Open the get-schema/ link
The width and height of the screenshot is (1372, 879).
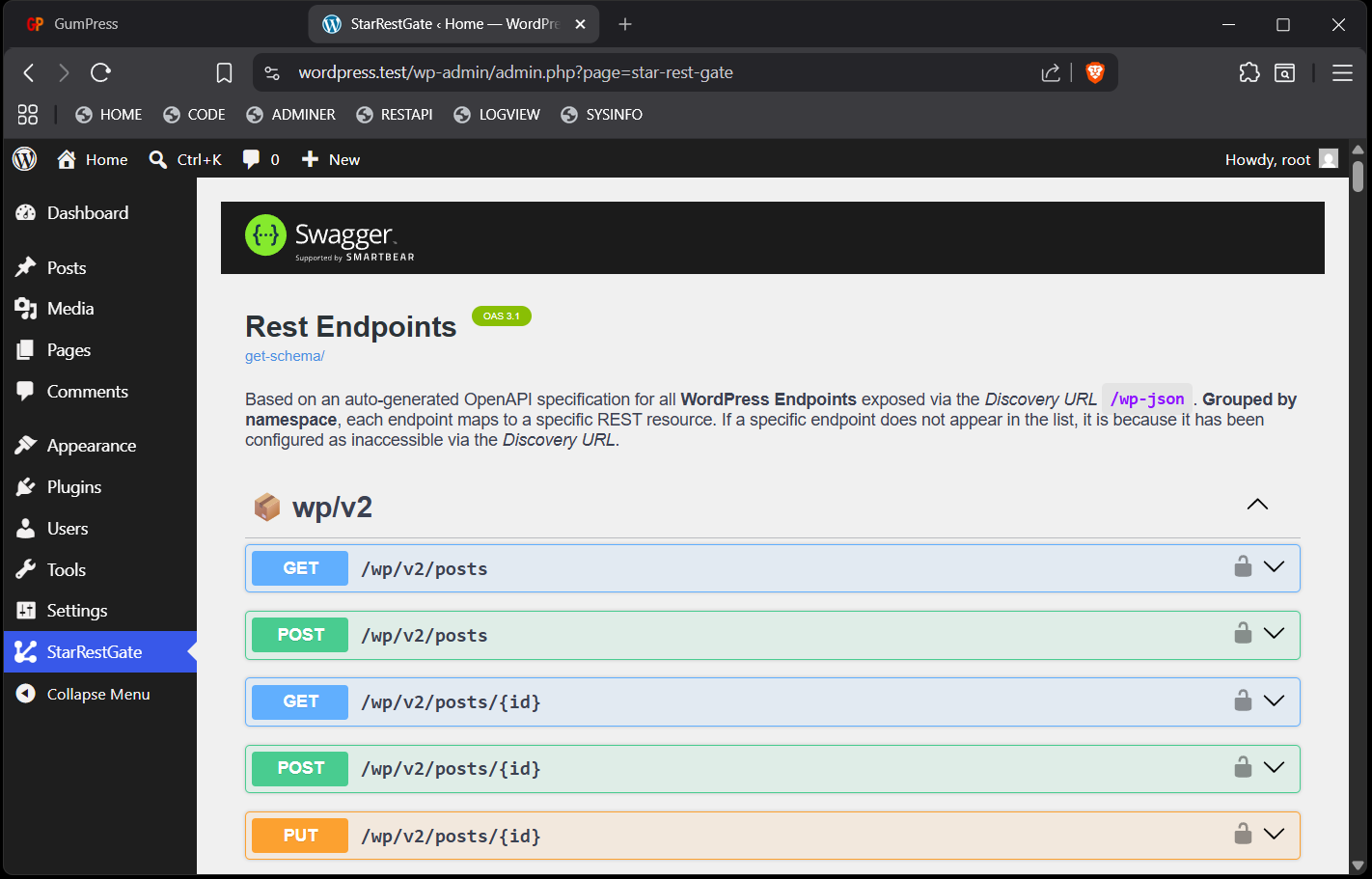coord(285,356)
